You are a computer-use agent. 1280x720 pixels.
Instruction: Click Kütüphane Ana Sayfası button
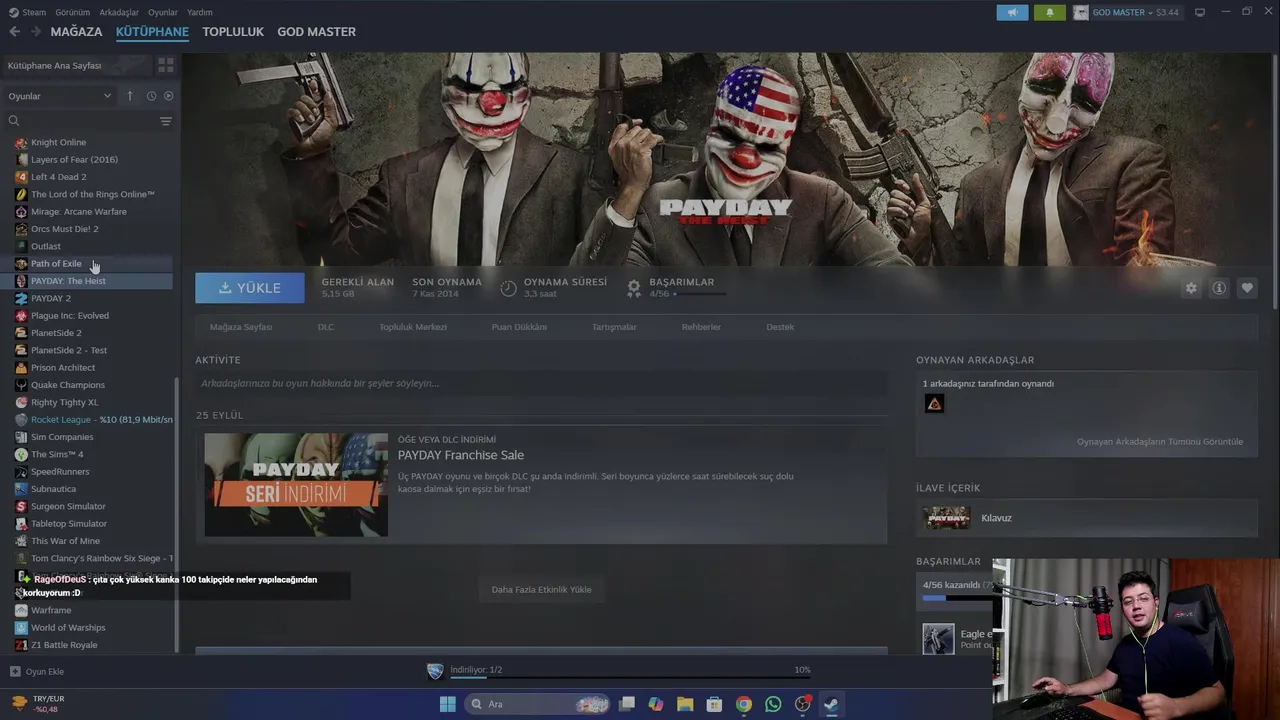pyautogui.click(x=76, y=65)
